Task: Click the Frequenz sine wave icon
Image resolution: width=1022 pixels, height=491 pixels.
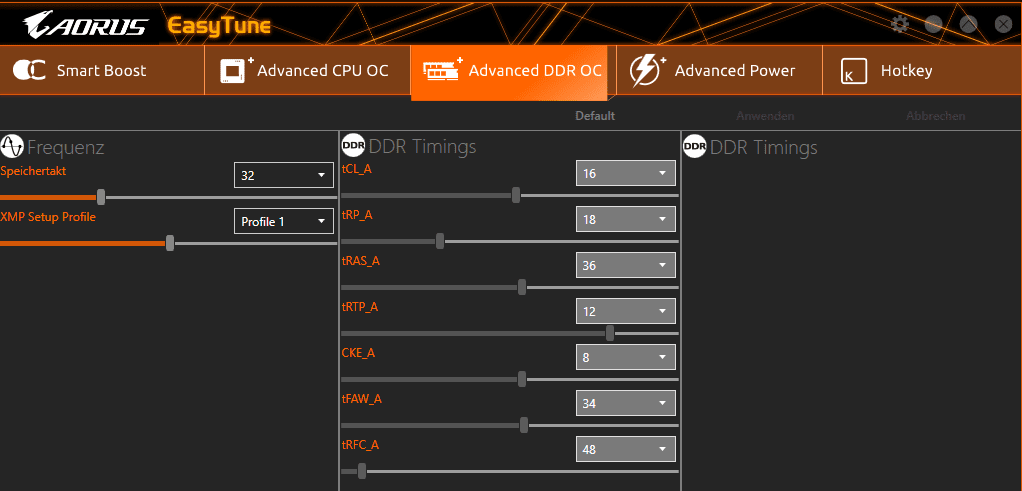Action: point(12,147)
